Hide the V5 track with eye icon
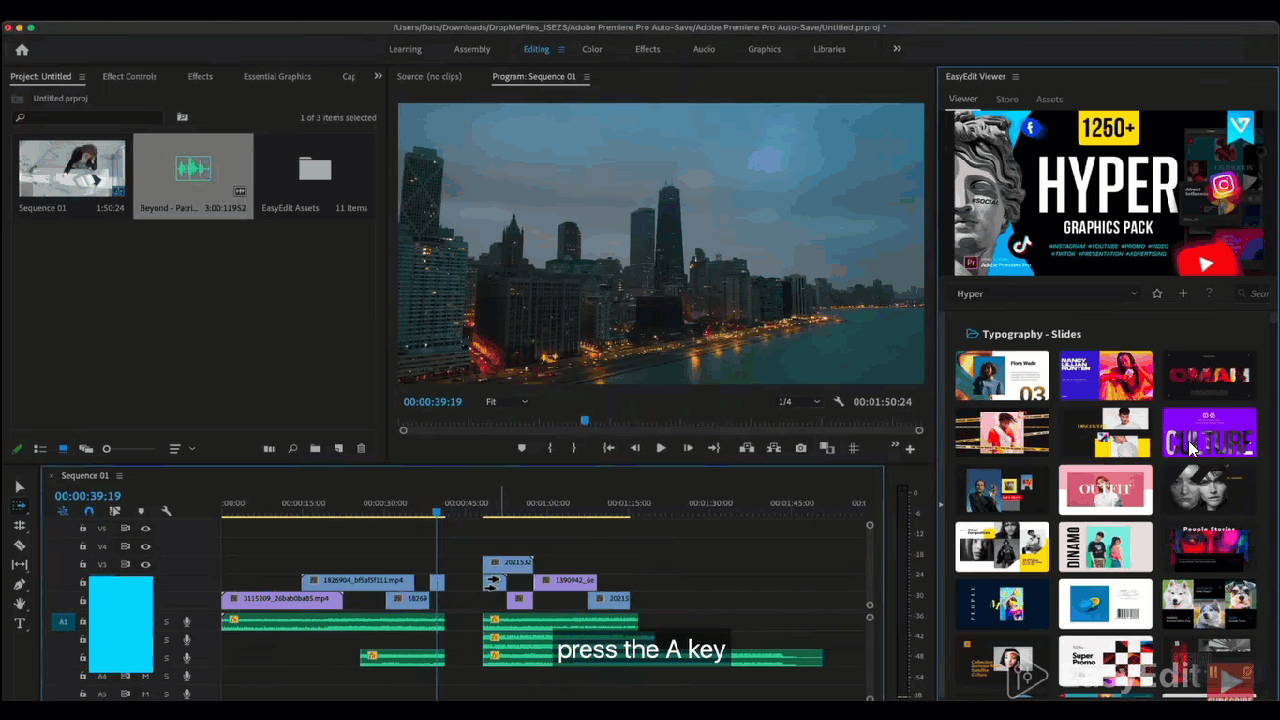1280x720 pixels. tap(146, 528)
